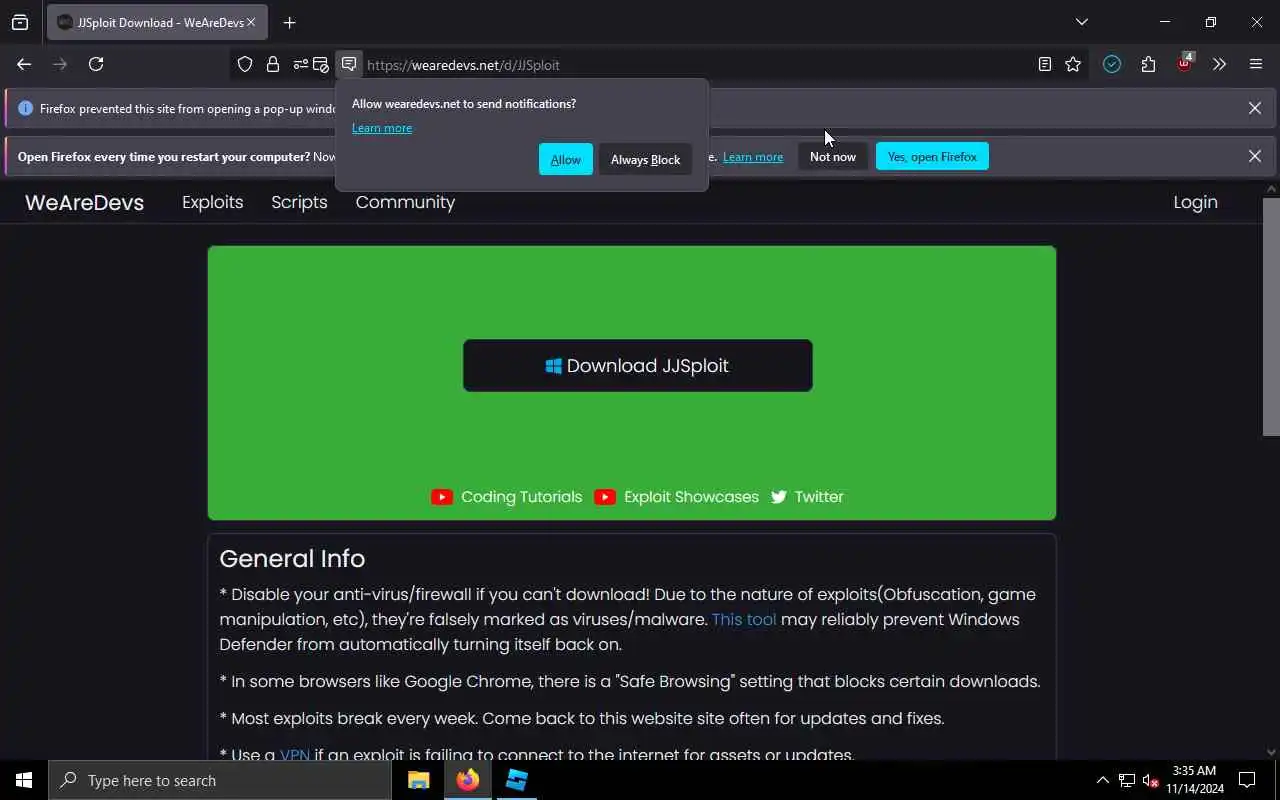Open the Twitter link
1280x800 pixels.
(807, 497)
